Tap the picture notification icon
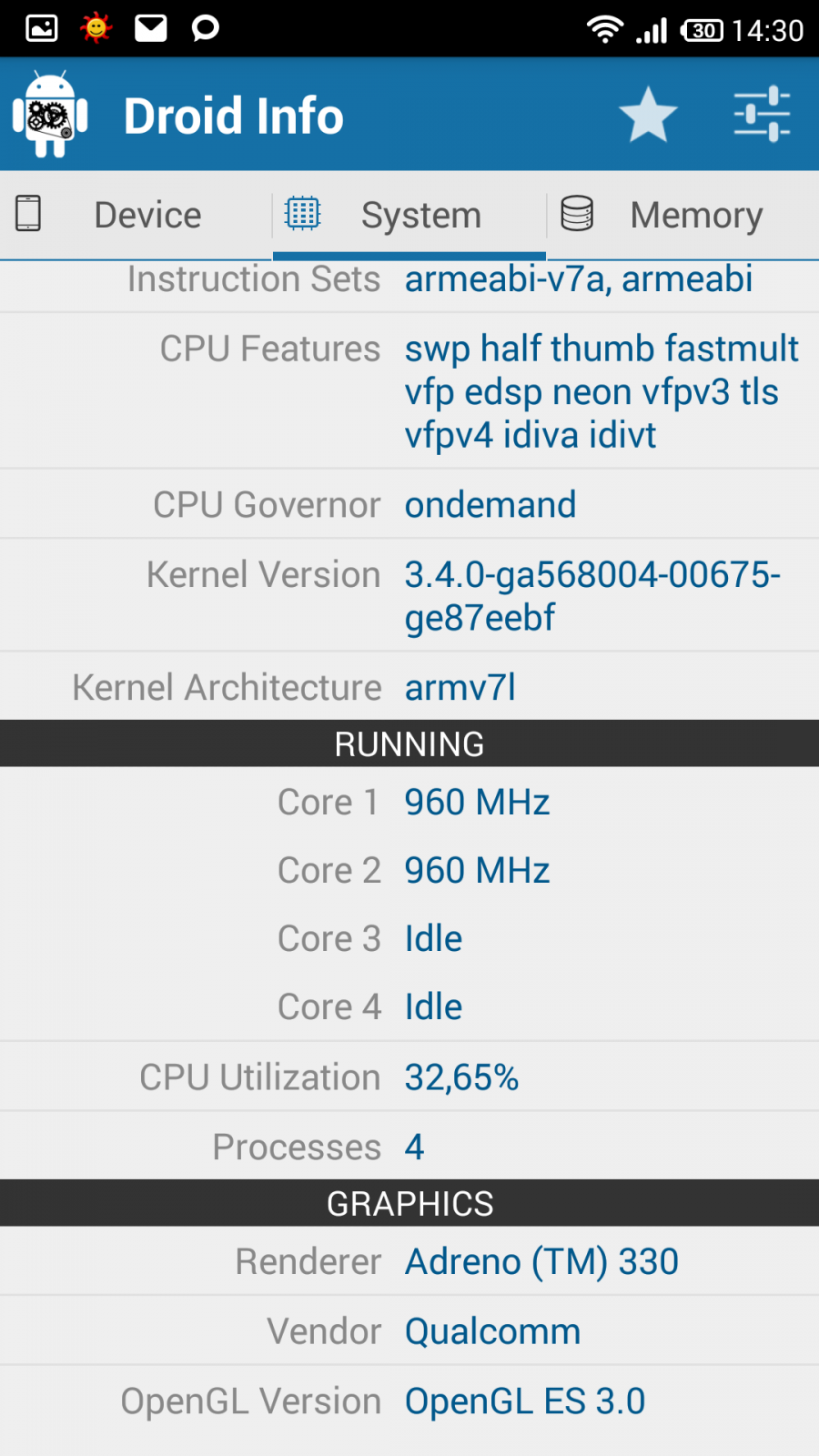Screen dimensions: 819x1456 click(x=42, y=28)
